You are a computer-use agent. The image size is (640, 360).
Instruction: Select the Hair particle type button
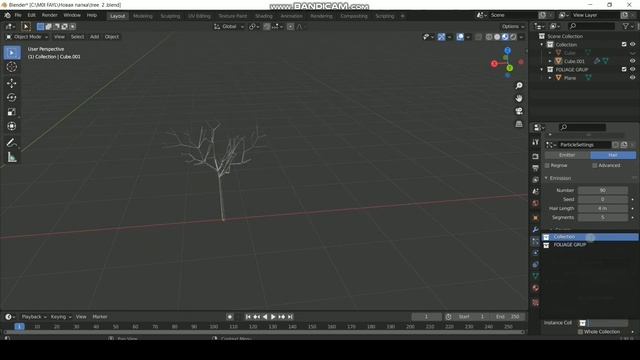[x=613, y=155]
